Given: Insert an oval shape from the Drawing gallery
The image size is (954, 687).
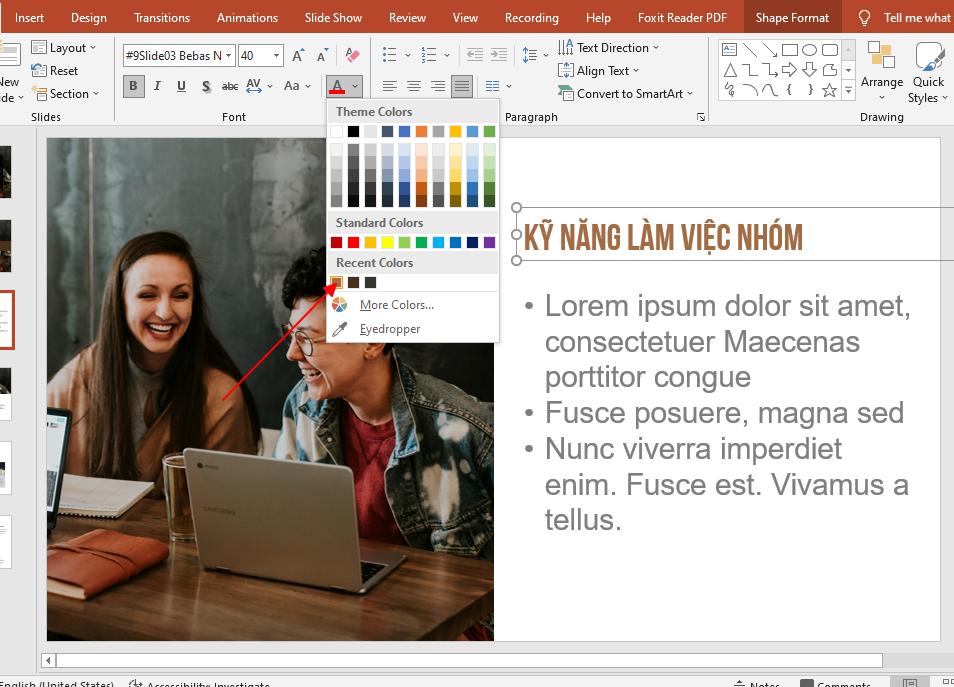Looking at the screenshot, I should (x=809, y=51).
